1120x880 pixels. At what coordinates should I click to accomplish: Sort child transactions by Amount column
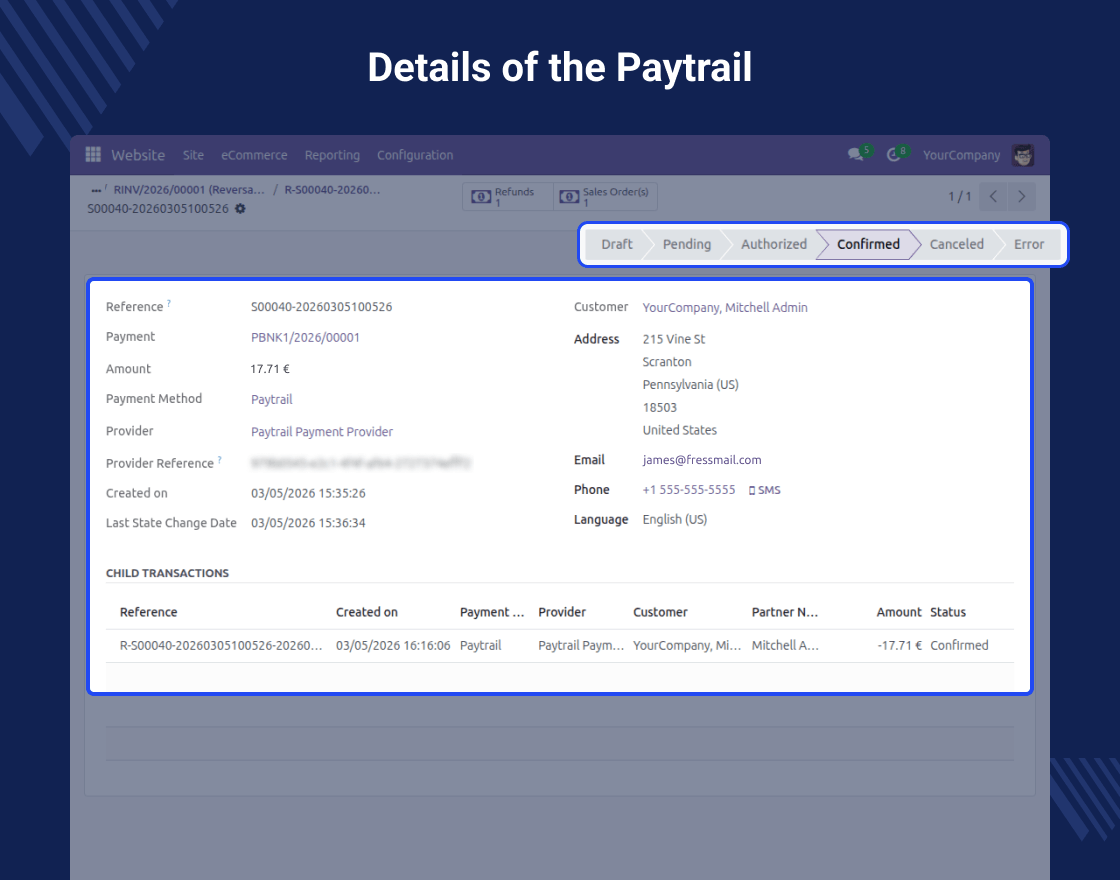pyautogui.click(x=899, y=612)
